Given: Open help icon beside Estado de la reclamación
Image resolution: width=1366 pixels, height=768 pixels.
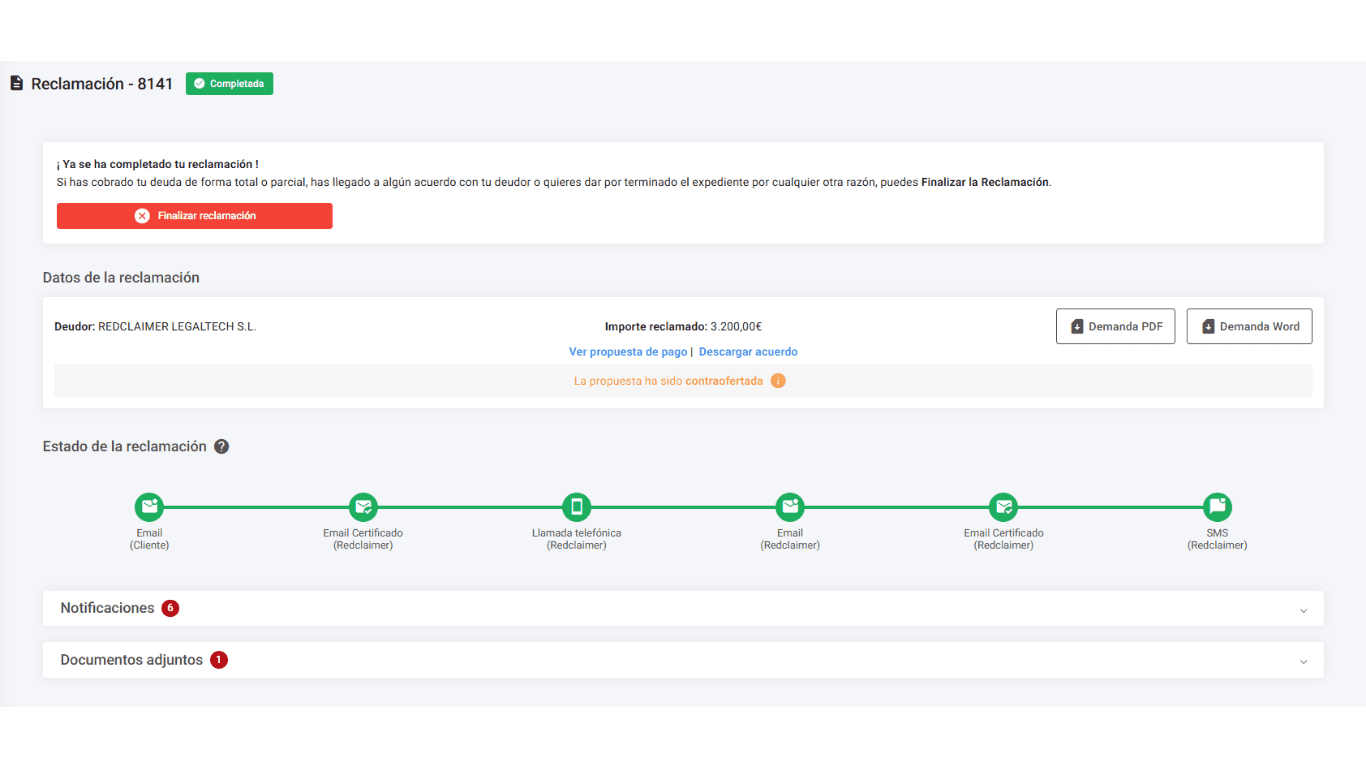Looking at the screenshot, I should (222, 447).
